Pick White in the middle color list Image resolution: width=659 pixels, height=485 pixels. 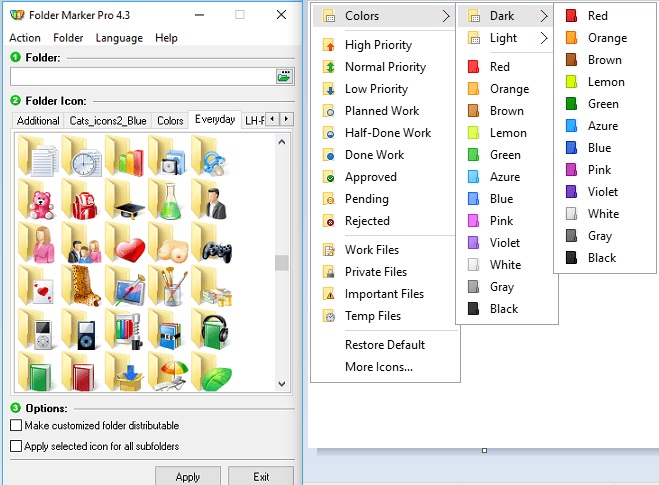tap(506, 265)
